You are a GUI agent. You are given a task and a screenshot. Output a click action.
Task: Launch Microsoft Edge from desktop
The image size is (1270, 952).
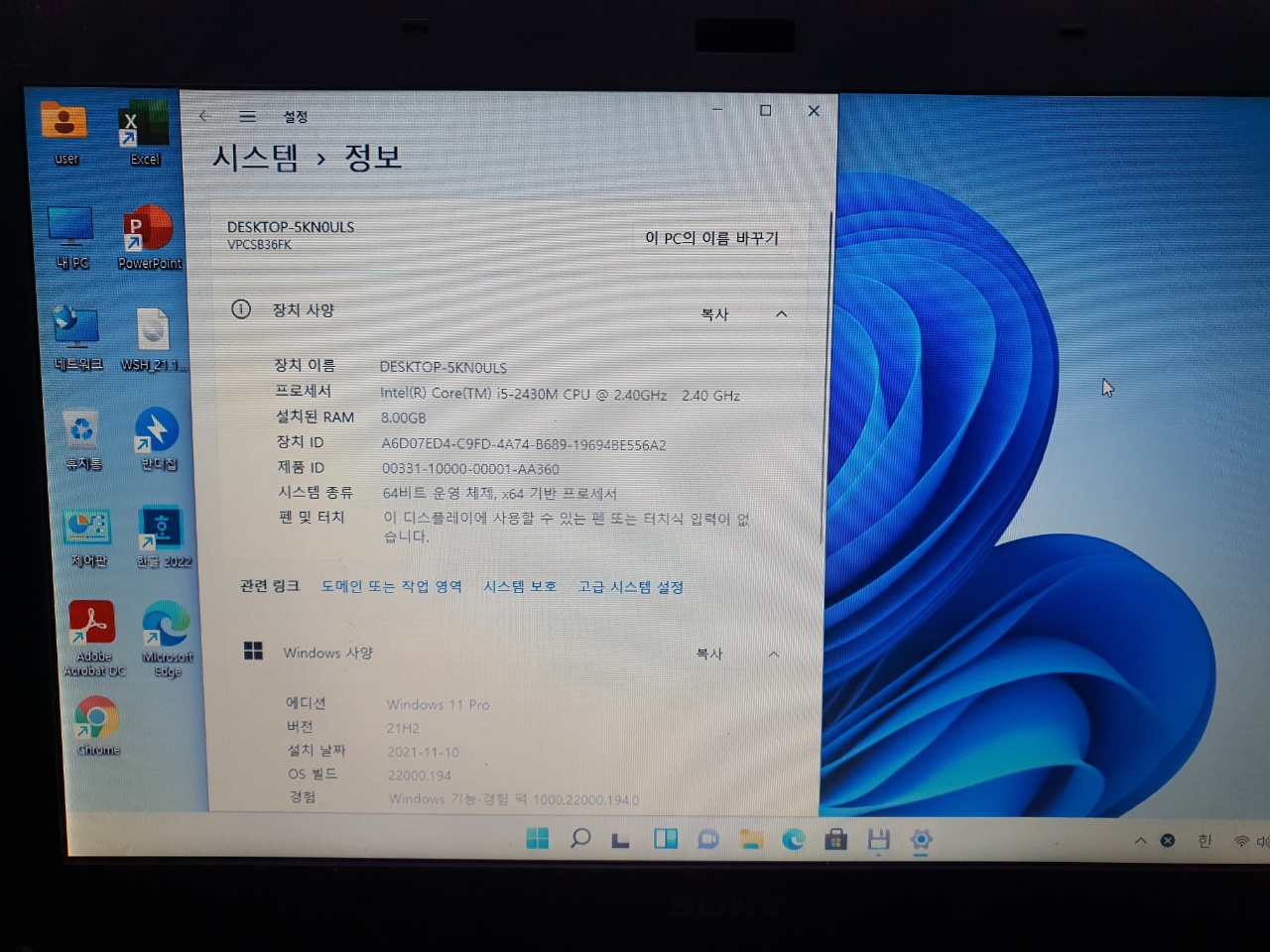click(x=167, y=638)
